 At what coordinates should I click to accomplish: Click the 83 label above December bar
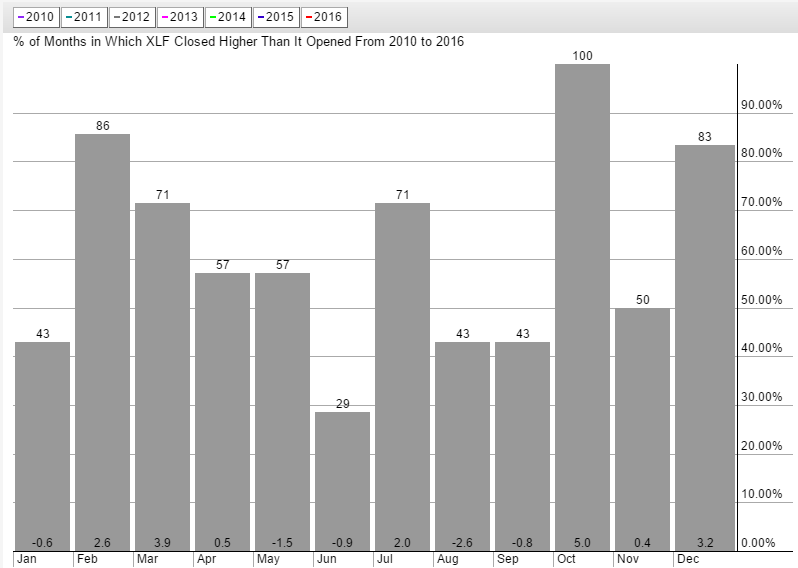(x=705, y=137)
